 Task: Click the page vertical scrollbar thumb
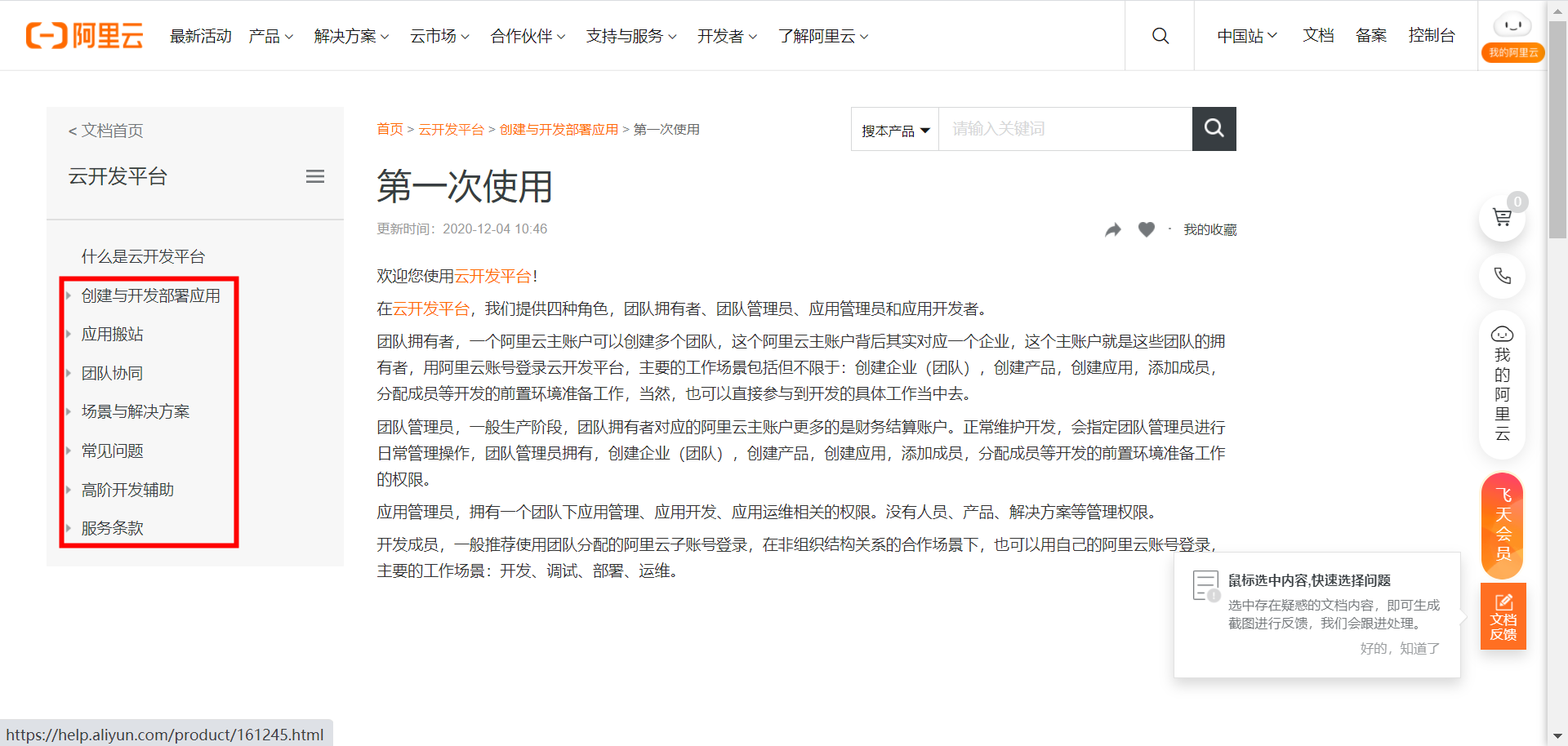coord(1558,129)
